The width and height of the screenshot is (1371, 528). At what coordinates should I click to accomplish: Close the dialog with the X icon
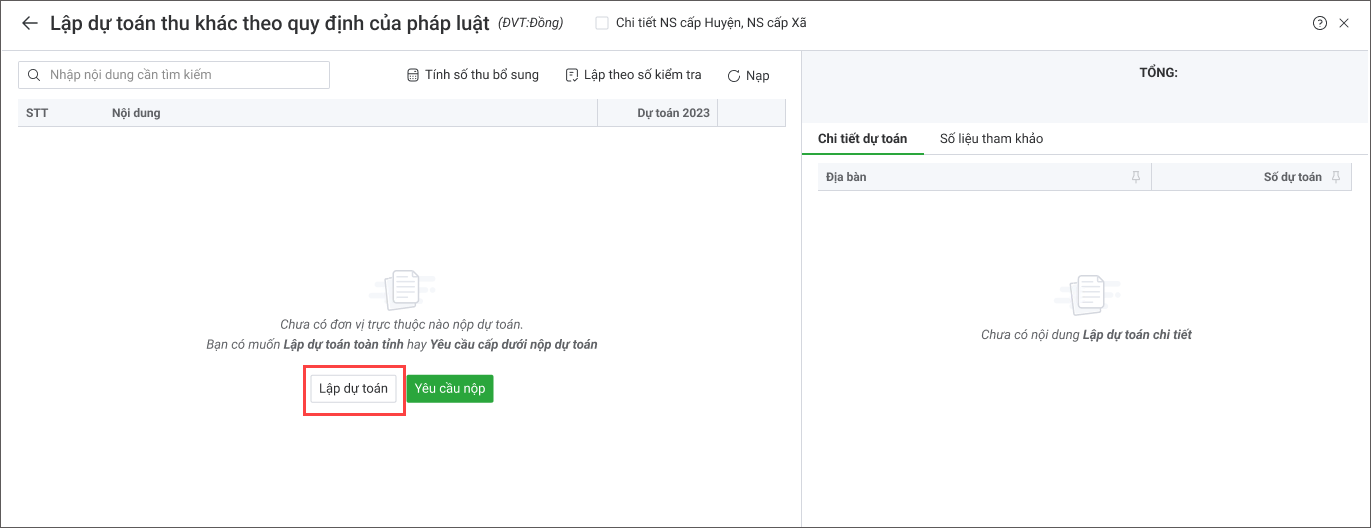point(1345,23)
